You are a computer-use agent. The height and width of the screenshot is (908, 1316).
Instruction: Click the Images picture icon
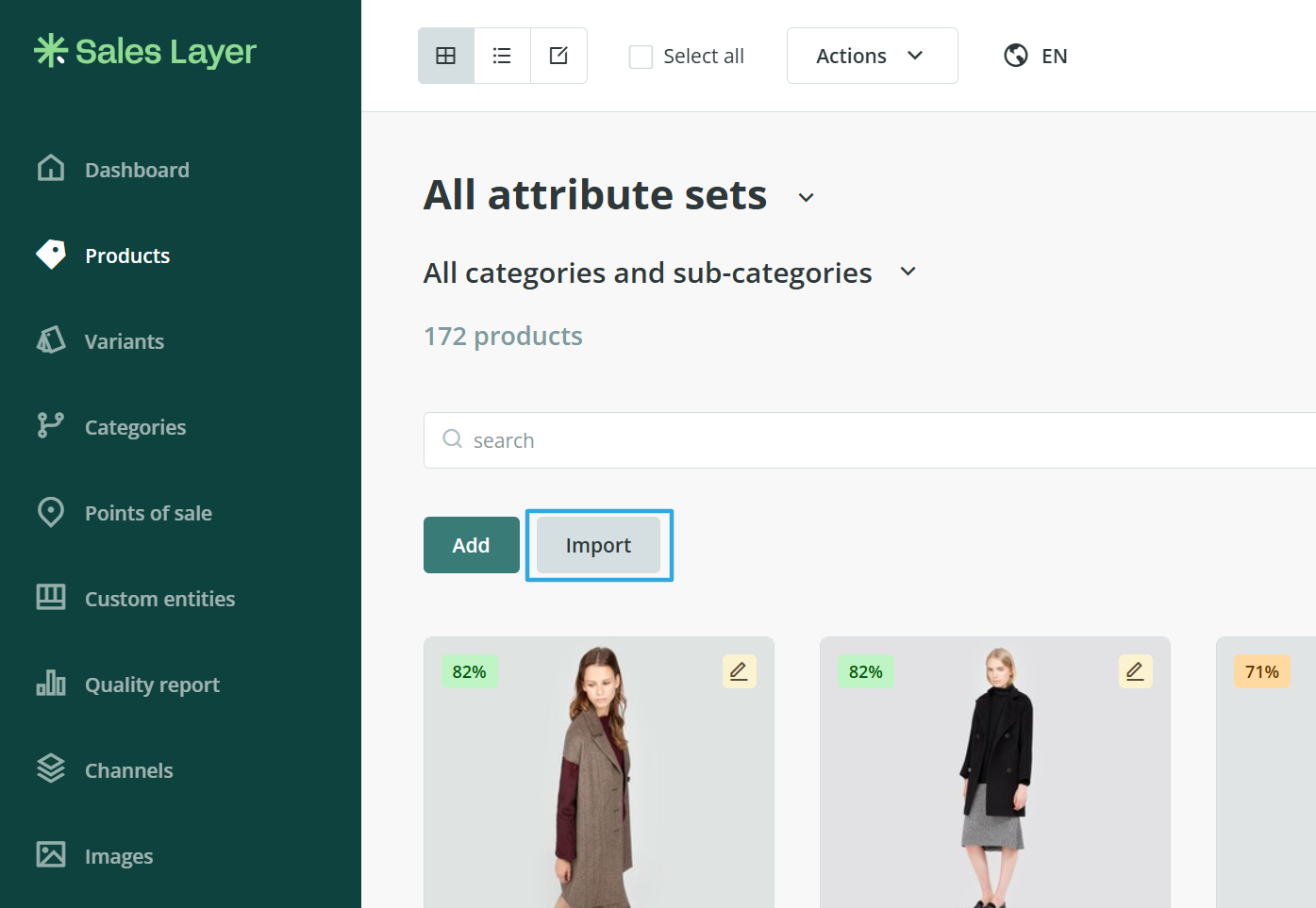(x=51, y=854)
